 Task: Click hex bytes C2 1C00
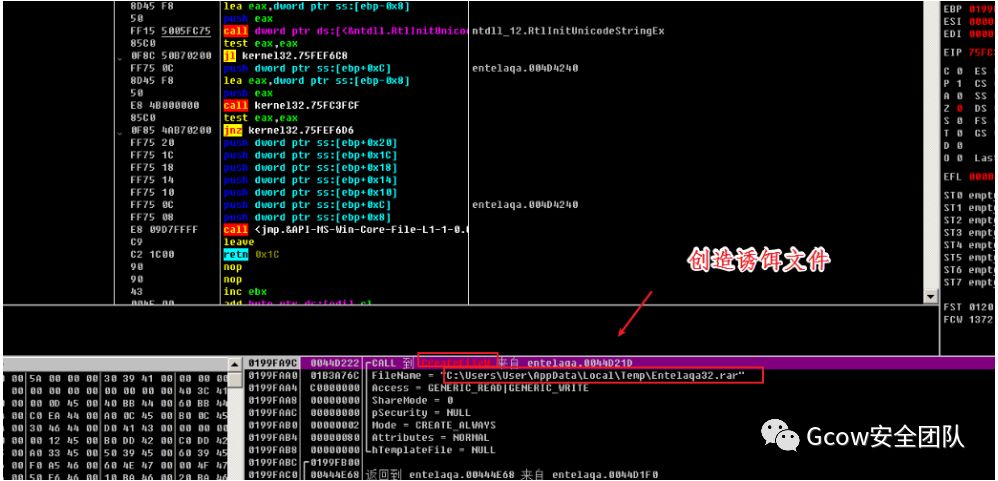[x=151, y=254]
